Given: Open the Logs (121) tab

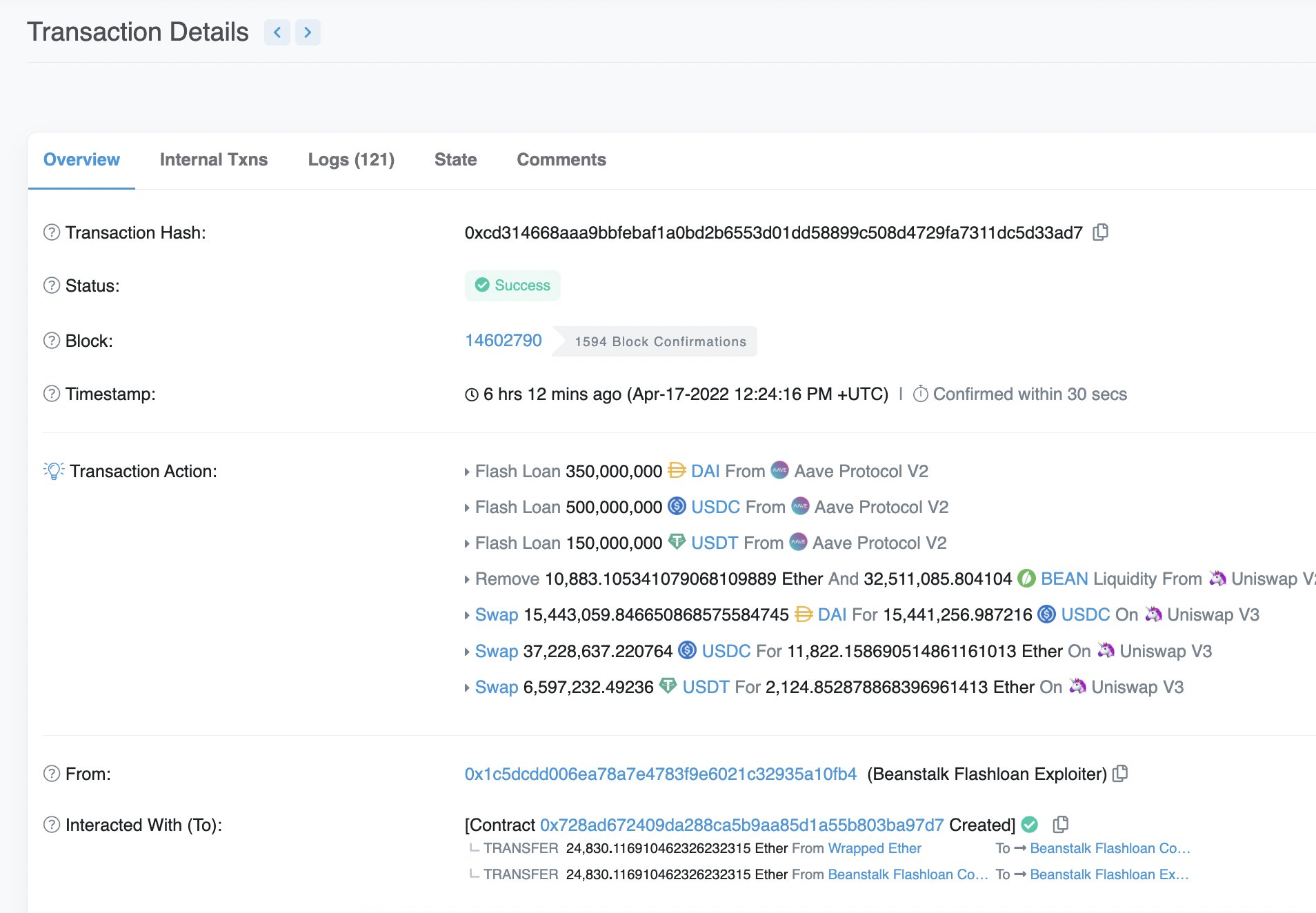Looking at the screenshot, I should pos(351,159).
